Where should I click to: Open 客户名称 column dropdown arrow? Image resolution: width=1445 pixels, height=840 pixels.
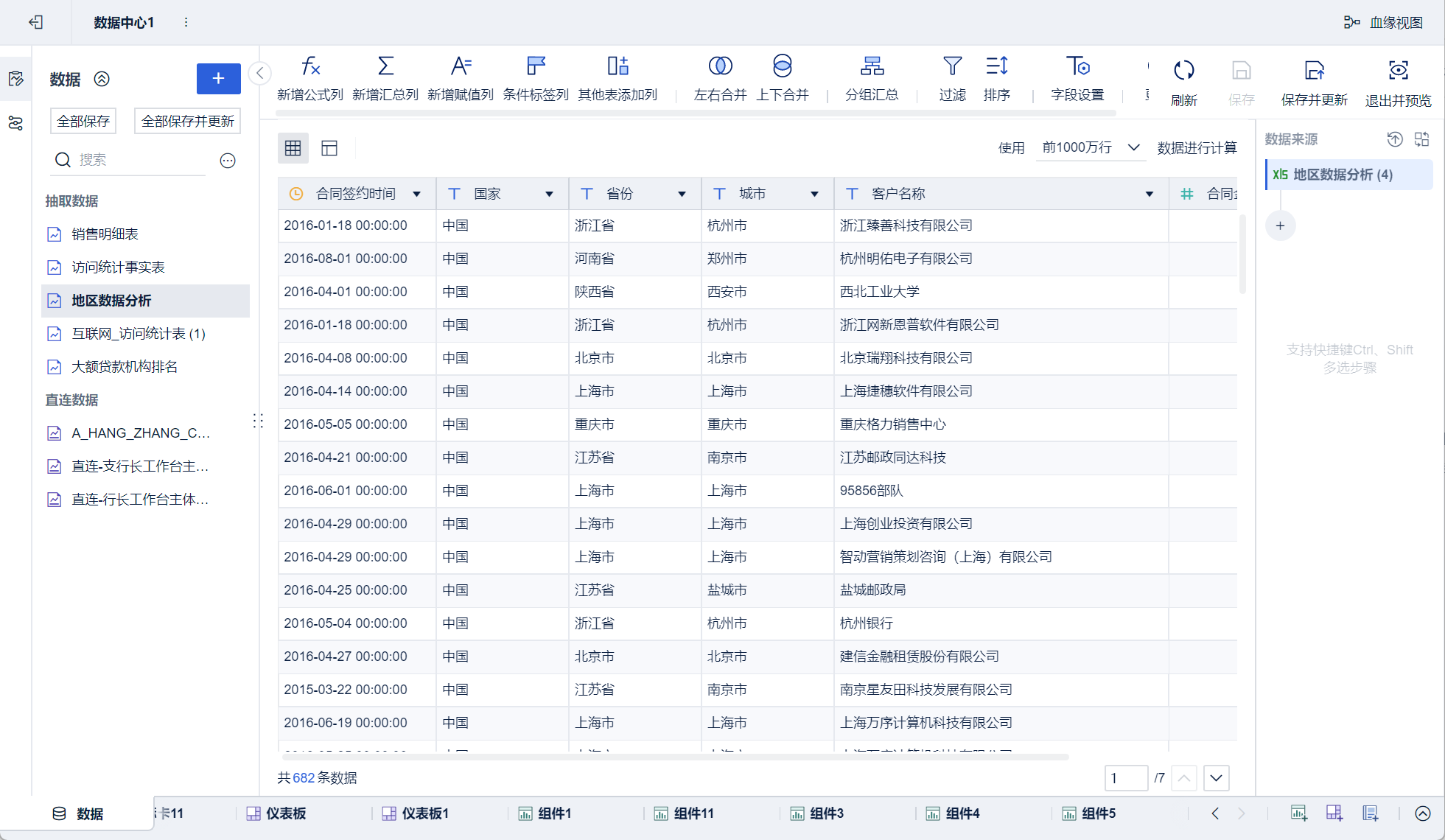(1149, 194)
